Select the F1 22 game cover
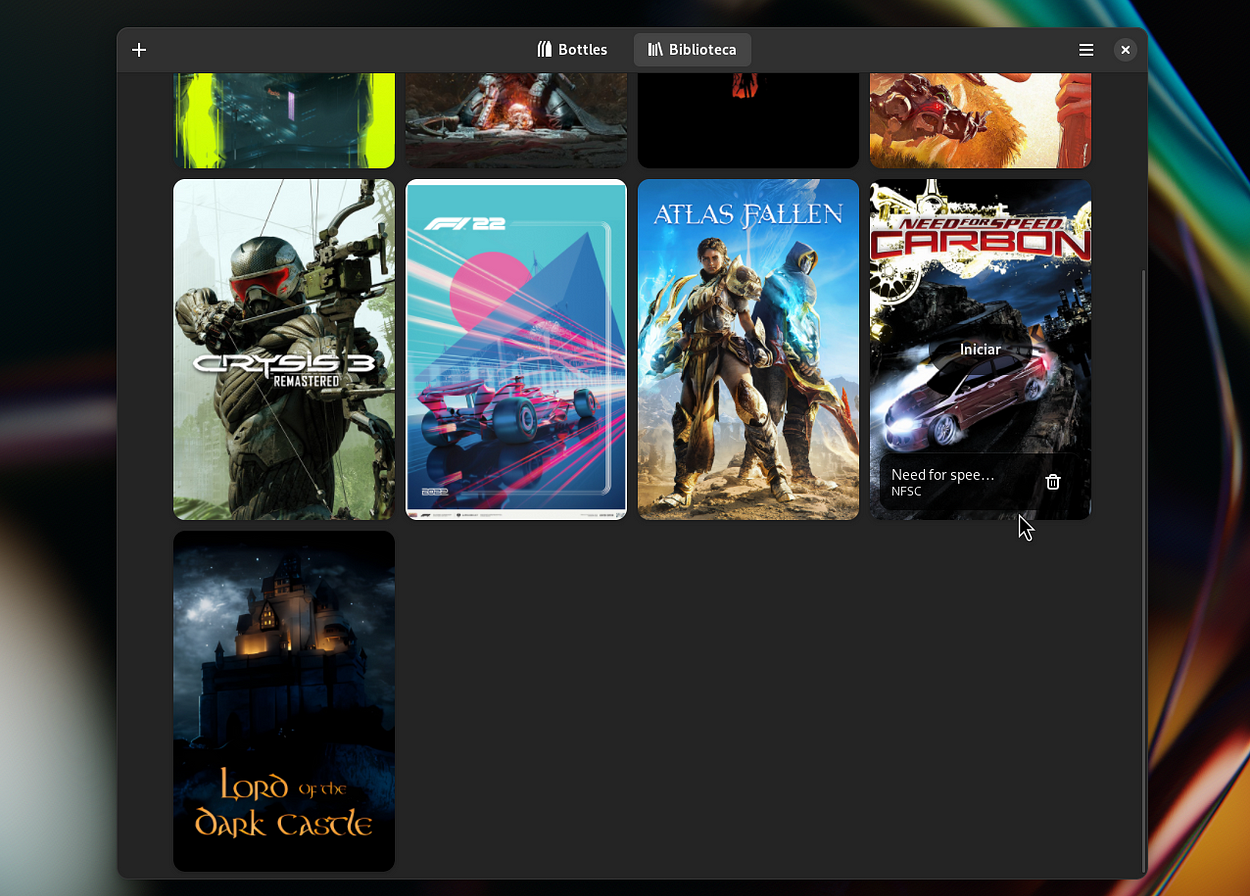The width and height of the screenshot is (1250, 896). coord(515,349)
